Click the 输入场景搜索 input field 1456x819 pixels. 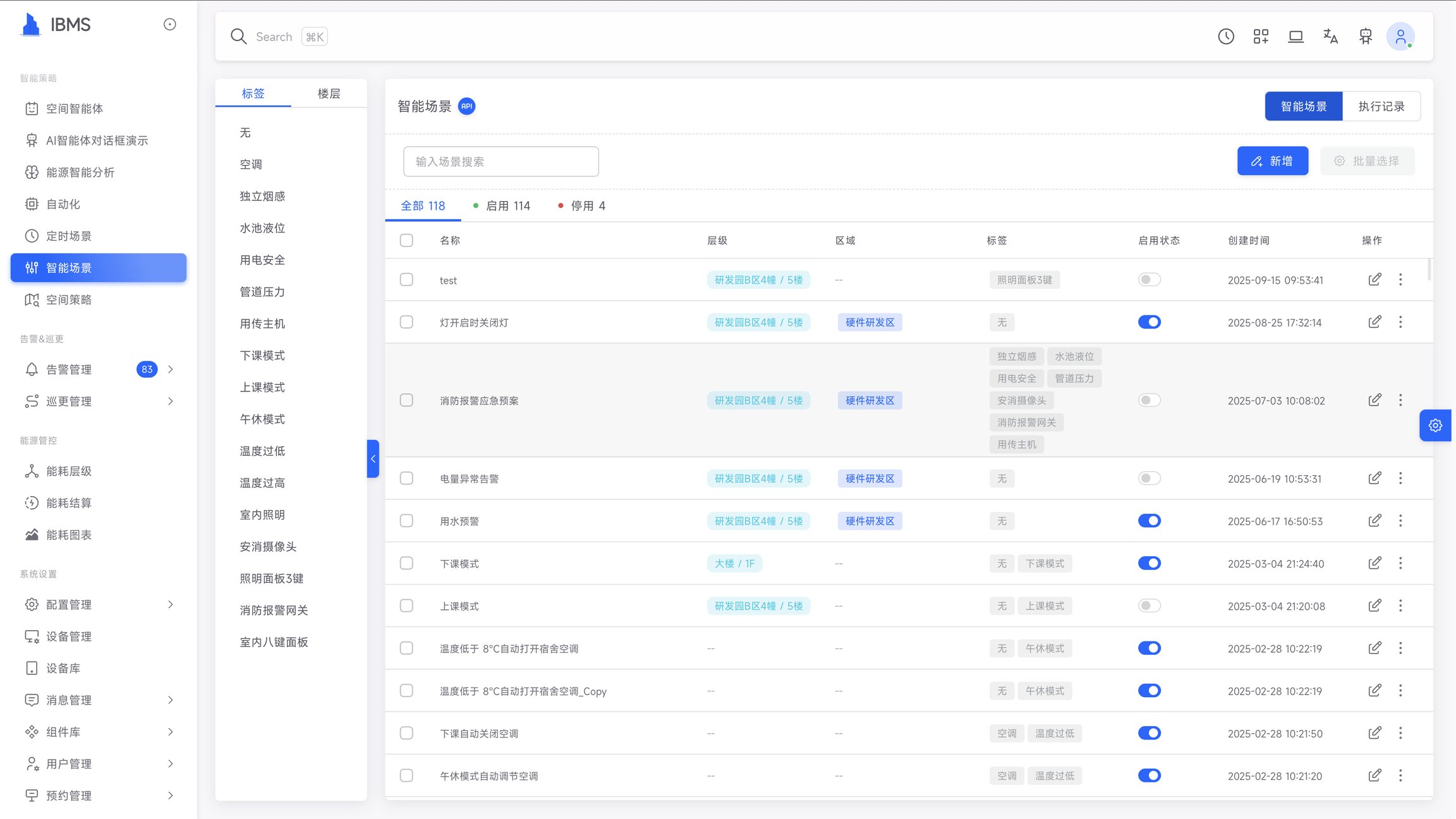click(500, 162)
